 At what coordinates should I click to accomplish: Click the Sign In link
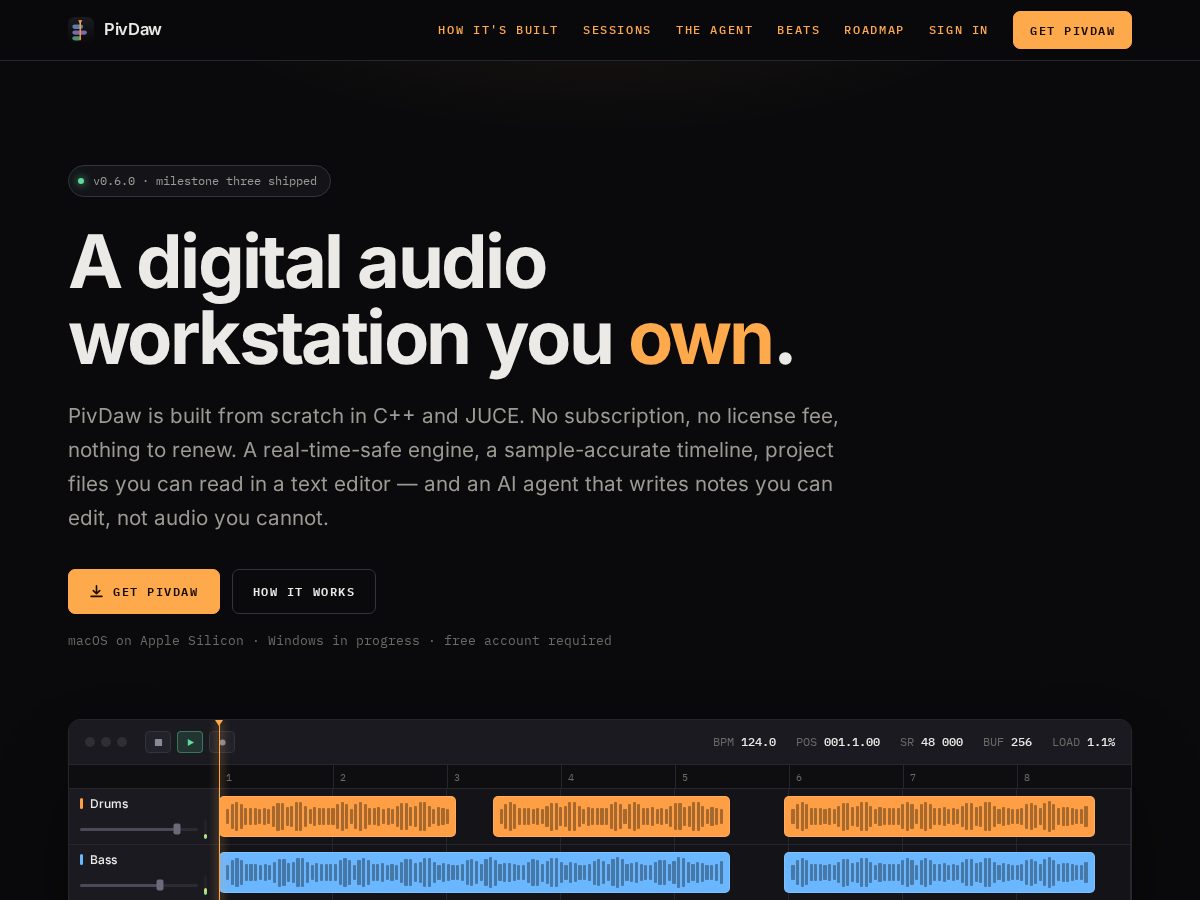(958, 30)
